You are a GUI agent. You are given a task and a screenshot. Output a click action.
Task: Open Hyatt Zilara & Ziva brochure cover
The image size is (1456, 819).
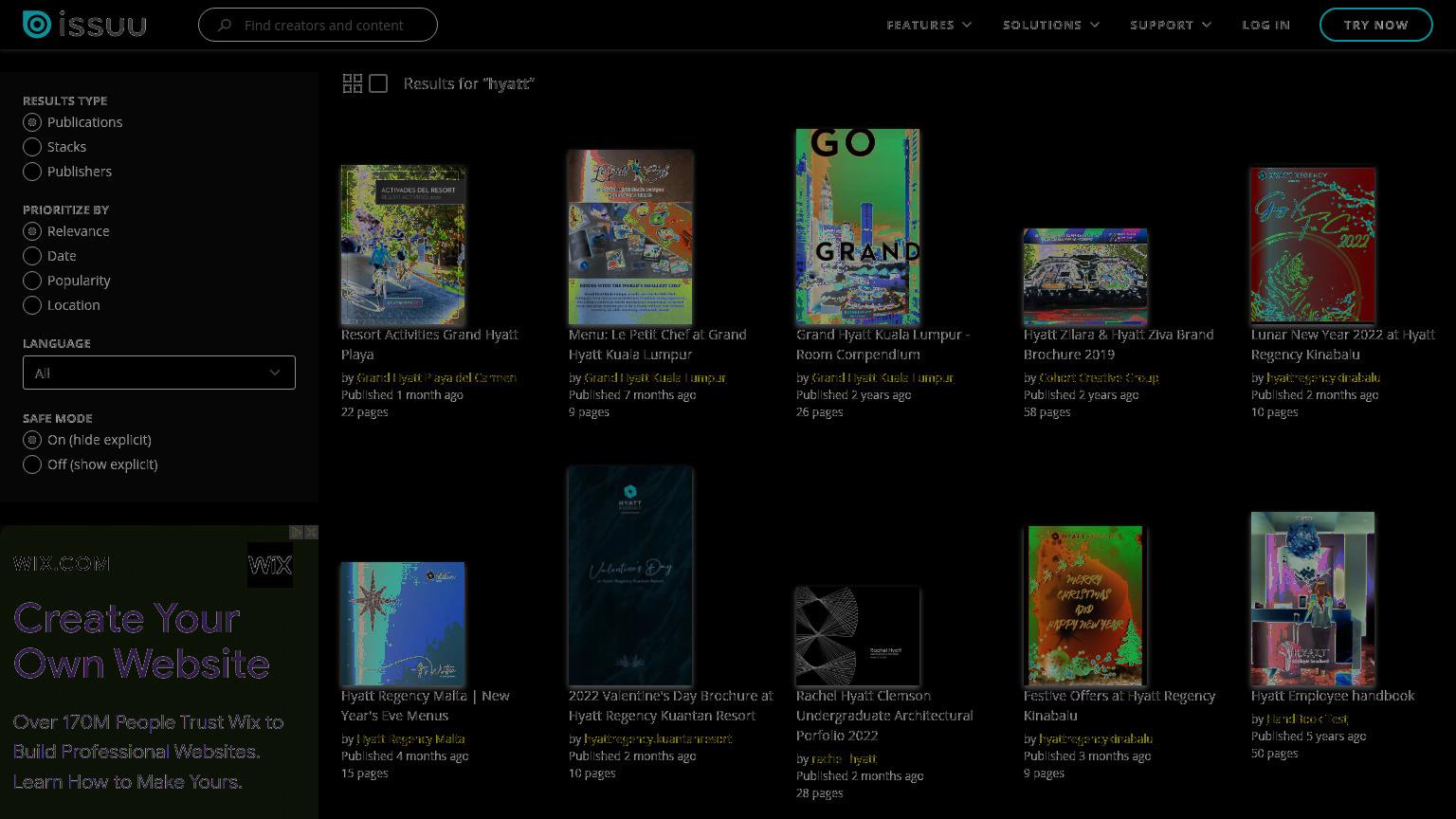tap(1085, 277)
